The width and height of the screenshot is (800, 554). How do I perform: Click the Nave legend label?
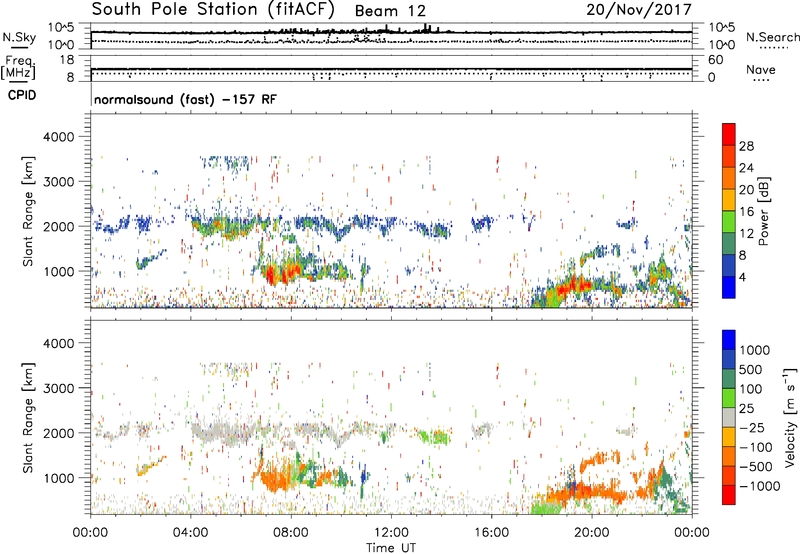click(761, 69)
